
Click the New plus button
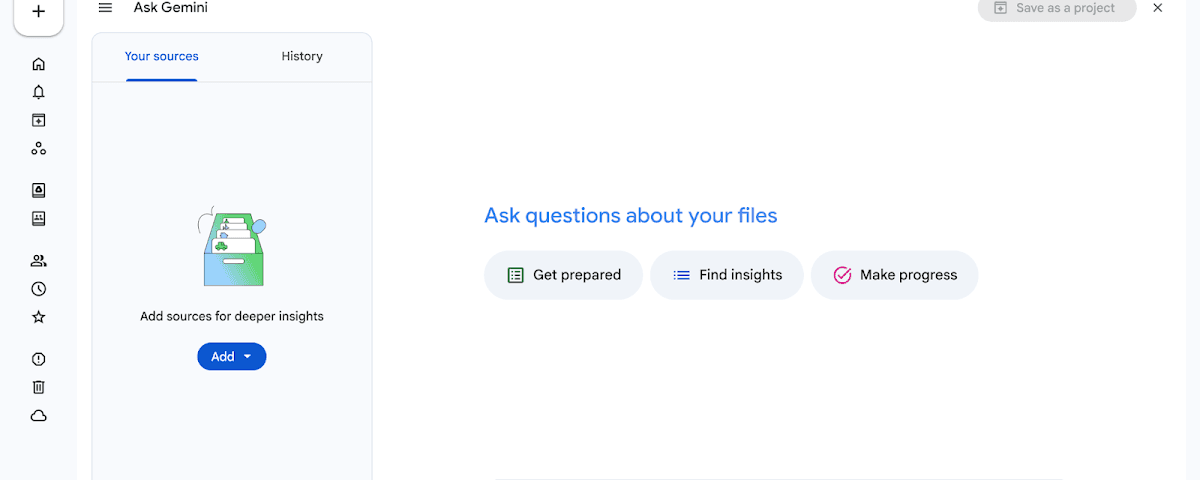click(39, 13)
